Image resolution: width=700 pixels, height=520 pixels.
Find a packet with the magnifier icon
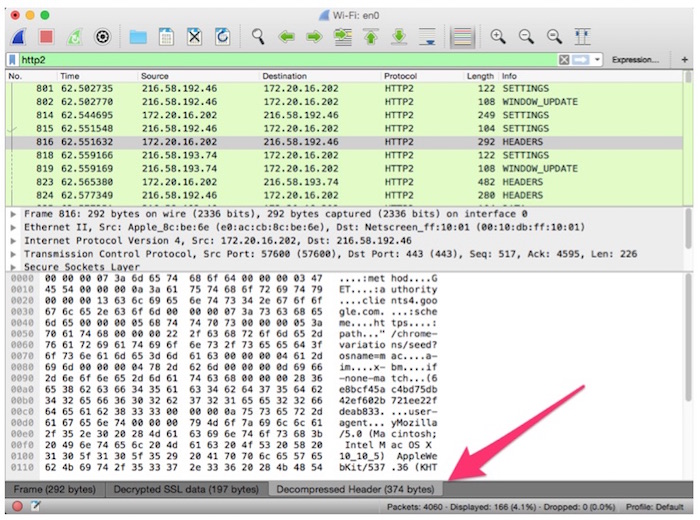pos(258,37)
